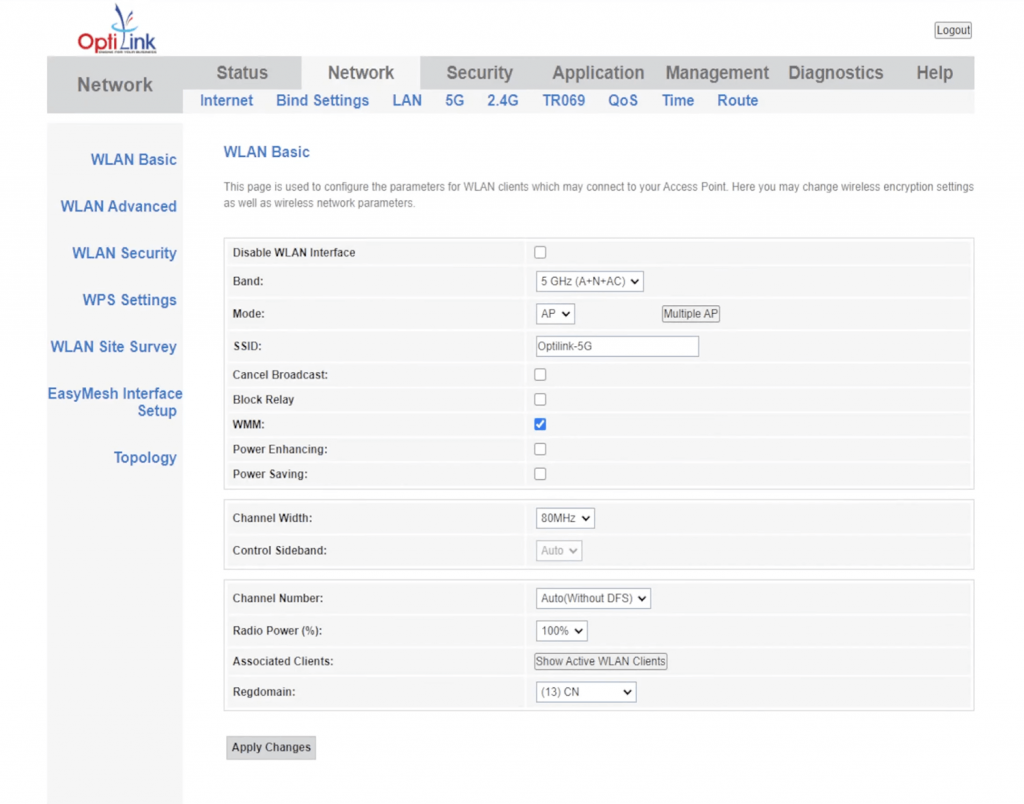Check the Cancel Broadcast box
Viewport: 1024px width, 804px height.
click(x=540, y=374)
